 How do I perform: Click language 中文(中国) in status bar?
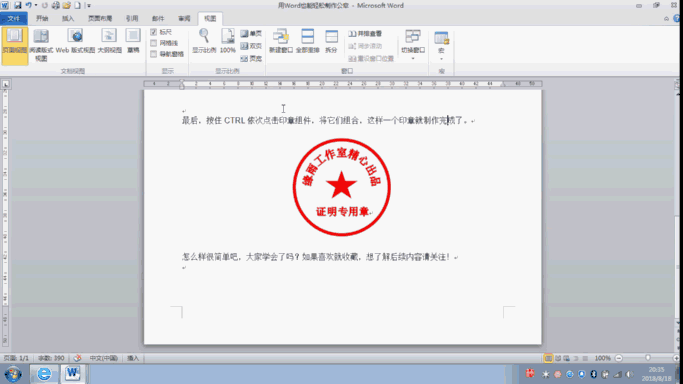tap(104, 358)
